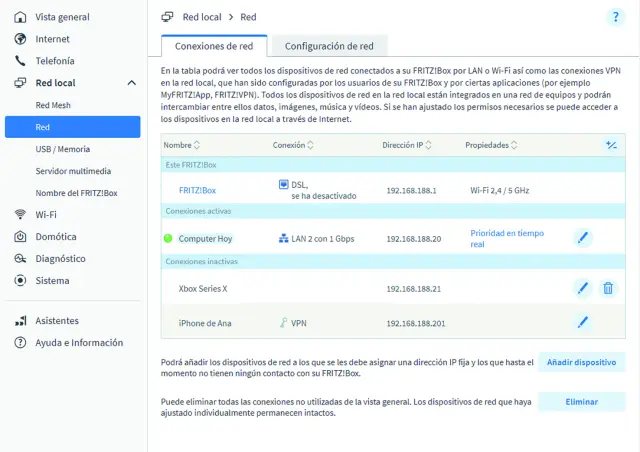Click the Eliminar button
This screenshot has height=452, width=640.
(x=582, y=401)
